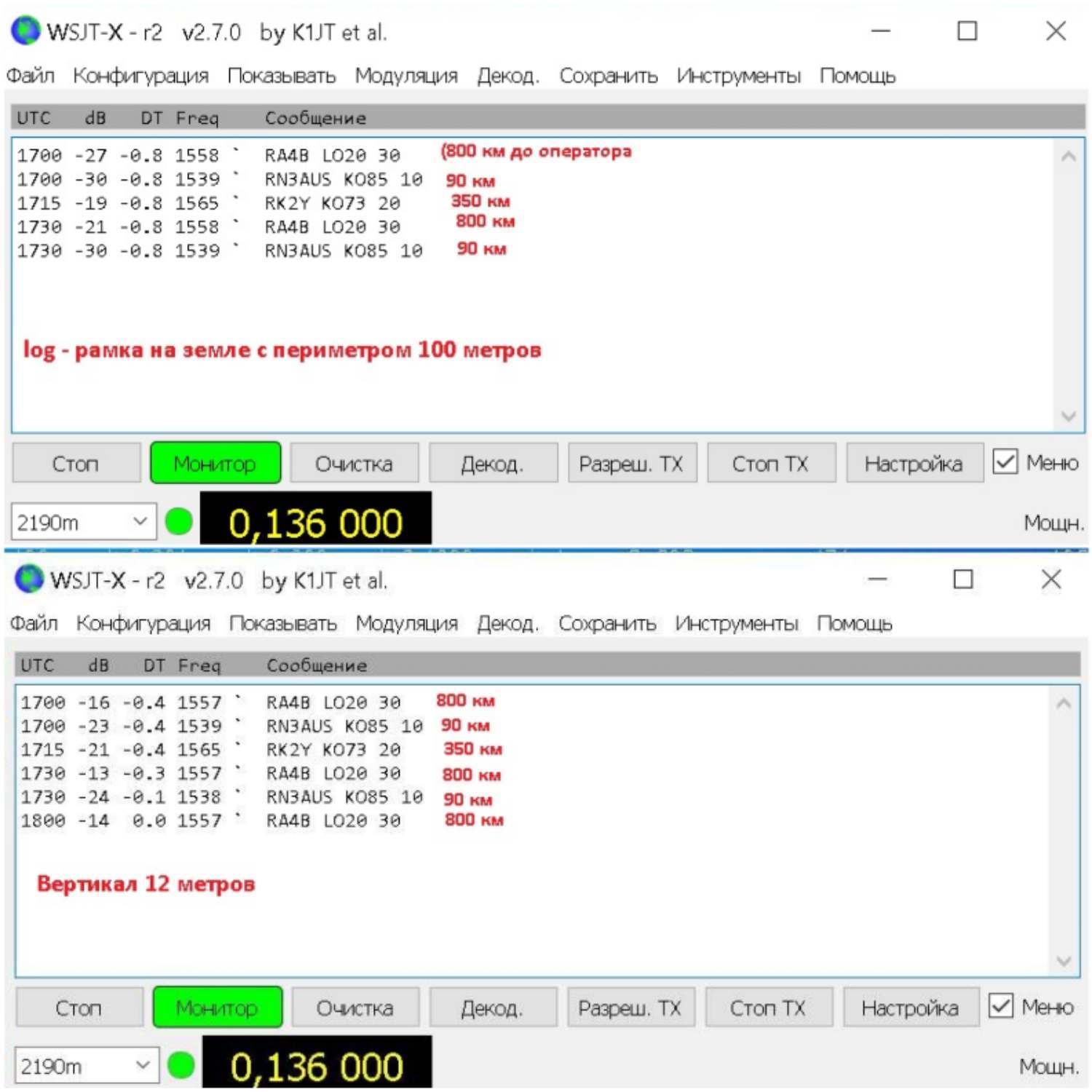The height and width of the screenshot is (1092, 1092).
Task: Select lower window row "1800 -14 ... RA4B LO20 30"
Action: pos(211,820)
